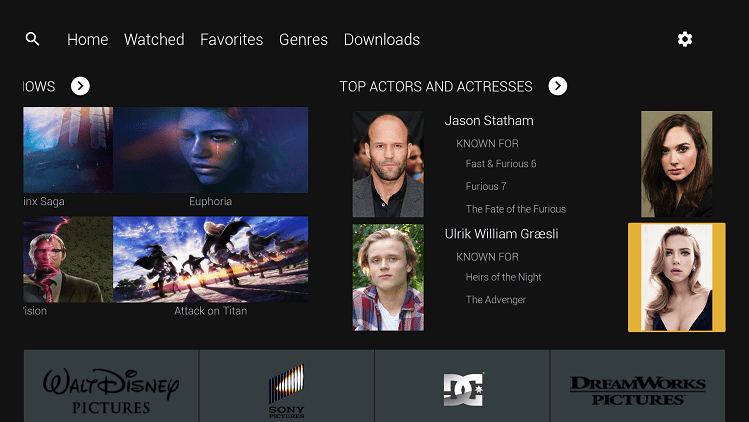Open the Attack on Titan thumbnail
Image resolution: width=749 pixels, height=422 pixels.
211,259
